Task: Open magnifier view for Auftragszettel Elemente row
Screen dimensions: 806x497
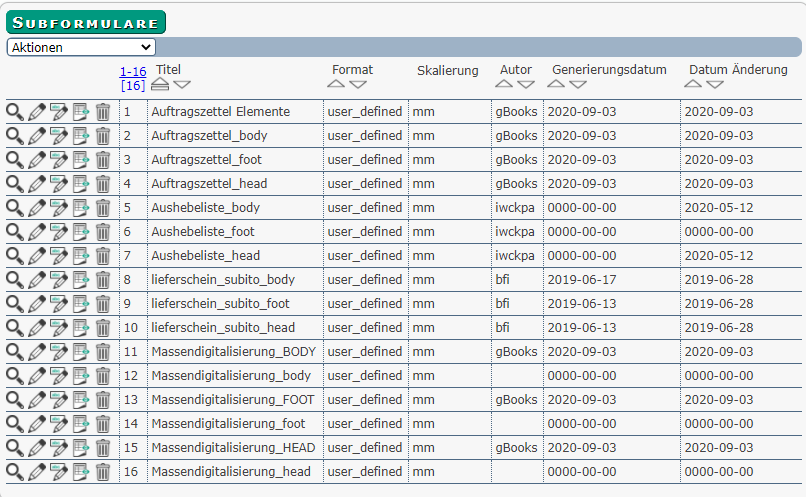Action: coord(14,112)
